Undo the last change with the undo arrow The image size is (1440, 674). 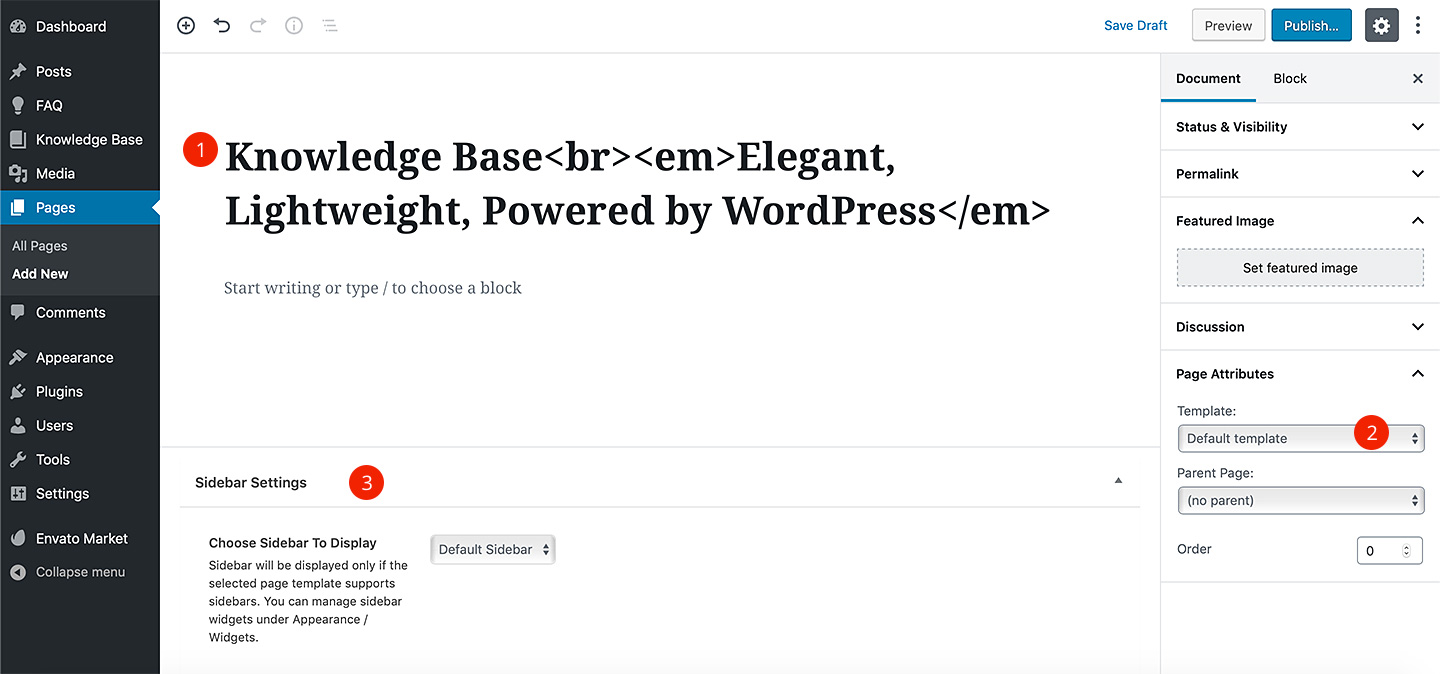tap(222, 26)
